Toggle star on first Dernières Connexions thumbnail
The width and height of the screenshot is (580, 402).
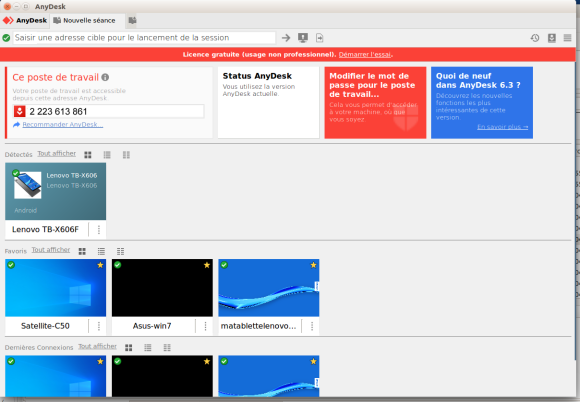pyautogui.click(x=100, y=361)
